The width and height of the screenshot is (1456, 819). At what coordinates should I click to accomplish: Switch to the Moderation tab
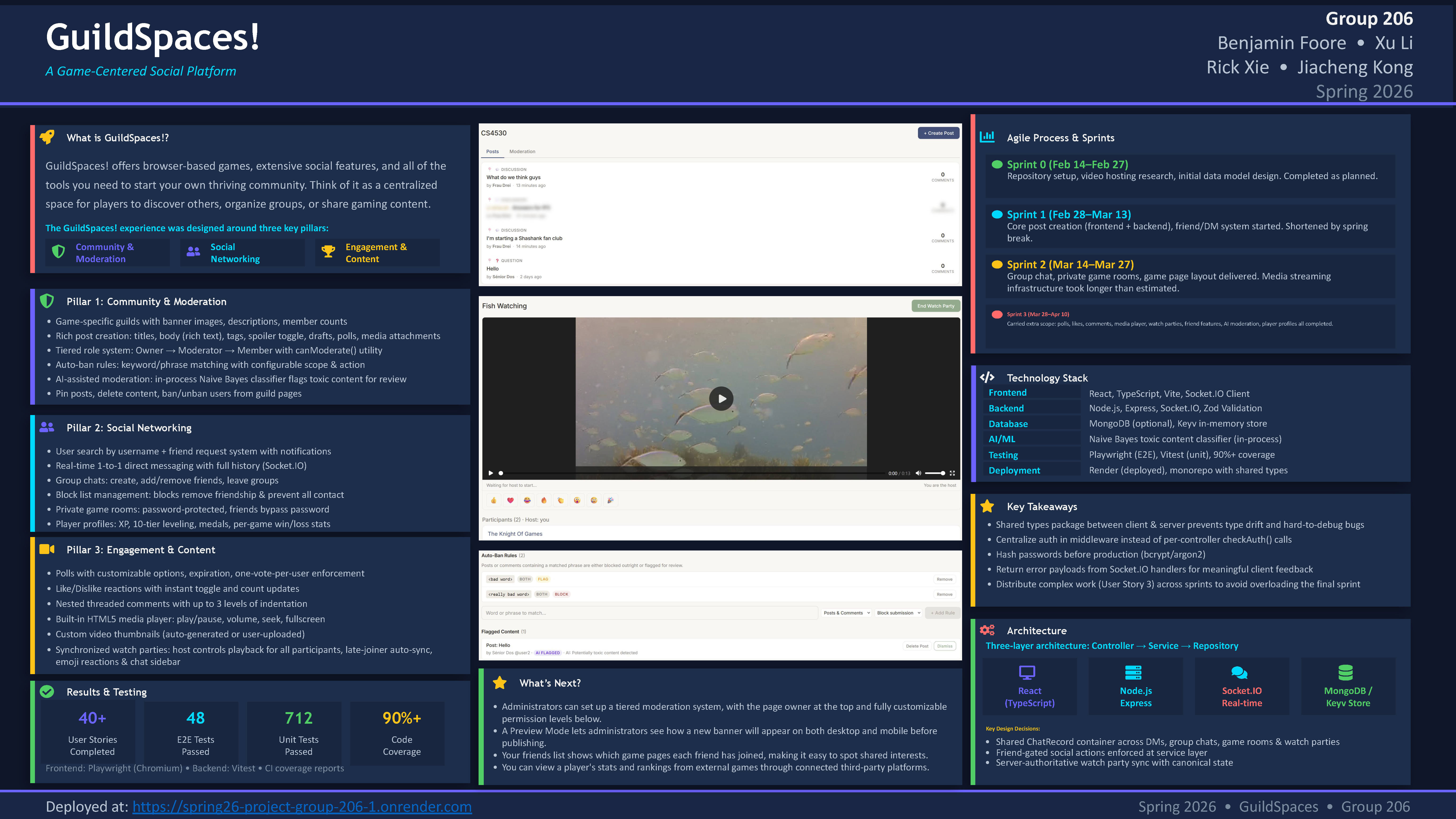[522, 151]
